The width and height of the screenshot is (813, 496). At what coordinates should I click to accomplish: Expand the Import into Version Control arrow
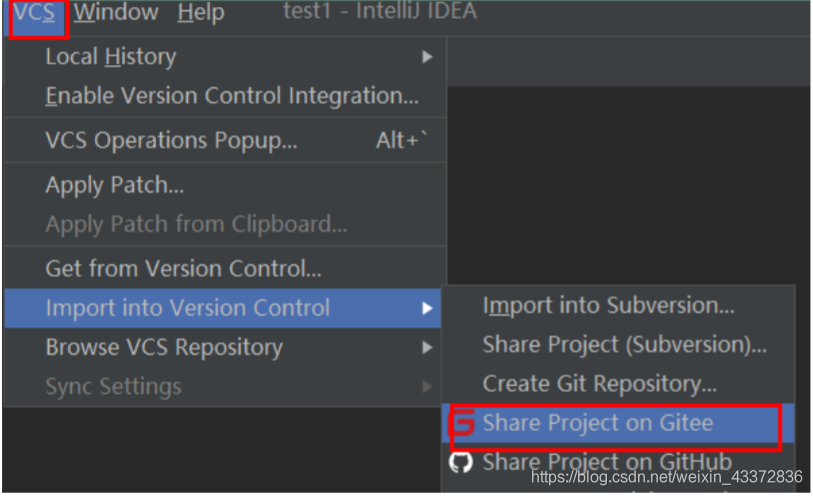point(427,308)
